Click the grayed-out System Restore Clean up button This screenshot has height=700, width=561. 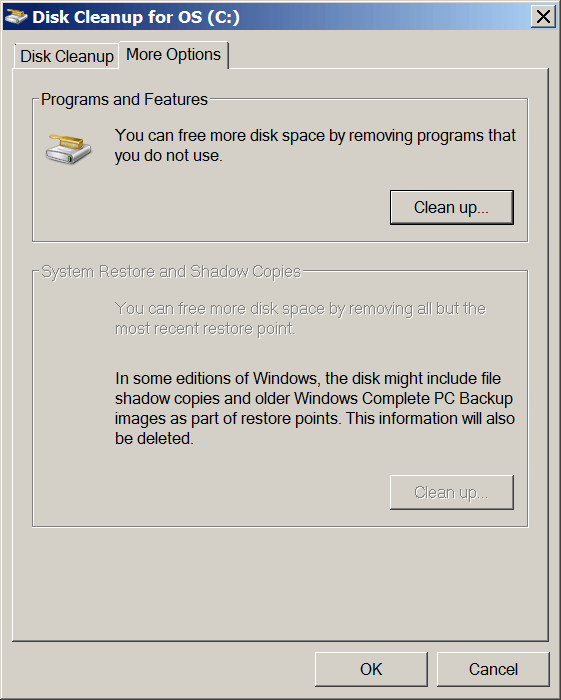click(452, 492)
